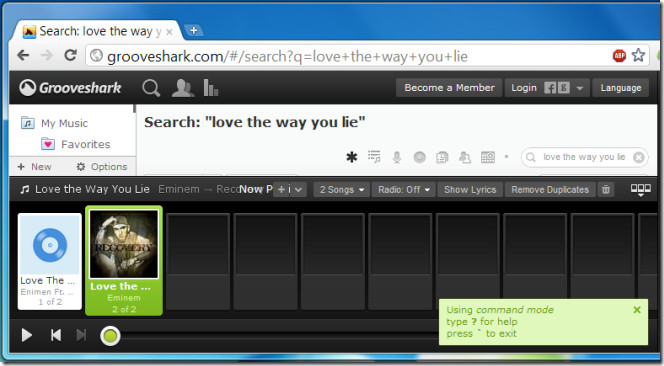The height and width of the screenshot is (366, 664).
Task: Select the Search: love the way tab
Action: (96, 31)
